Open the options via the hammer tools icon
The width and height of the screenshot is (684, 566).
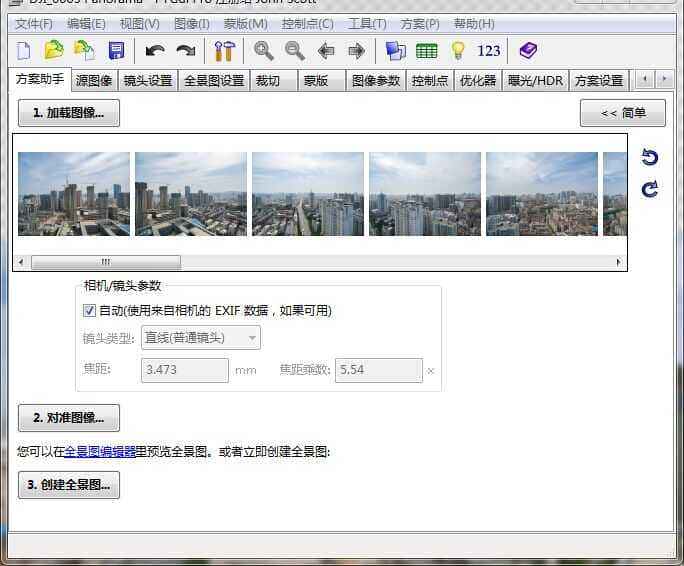225,50
